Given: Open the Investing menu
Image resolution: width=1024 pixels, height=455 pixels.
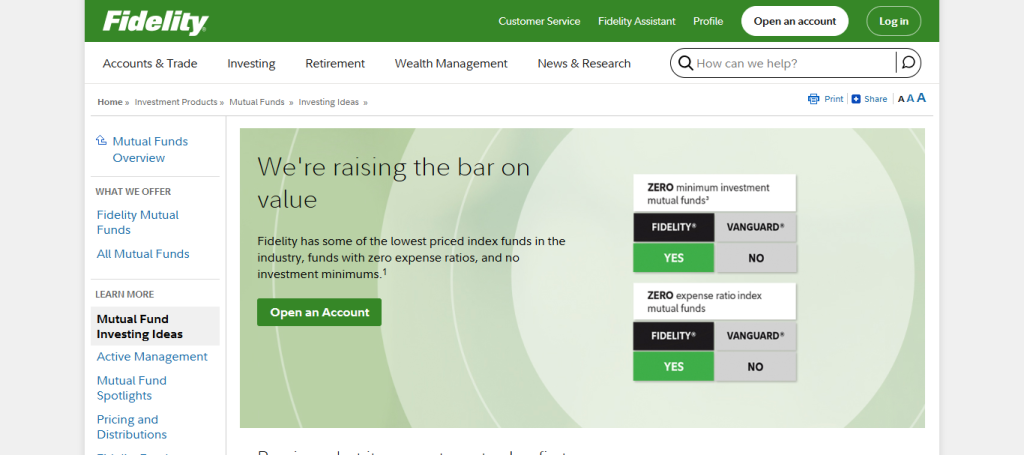Looking at the screenshot, I should coord(251,63).
